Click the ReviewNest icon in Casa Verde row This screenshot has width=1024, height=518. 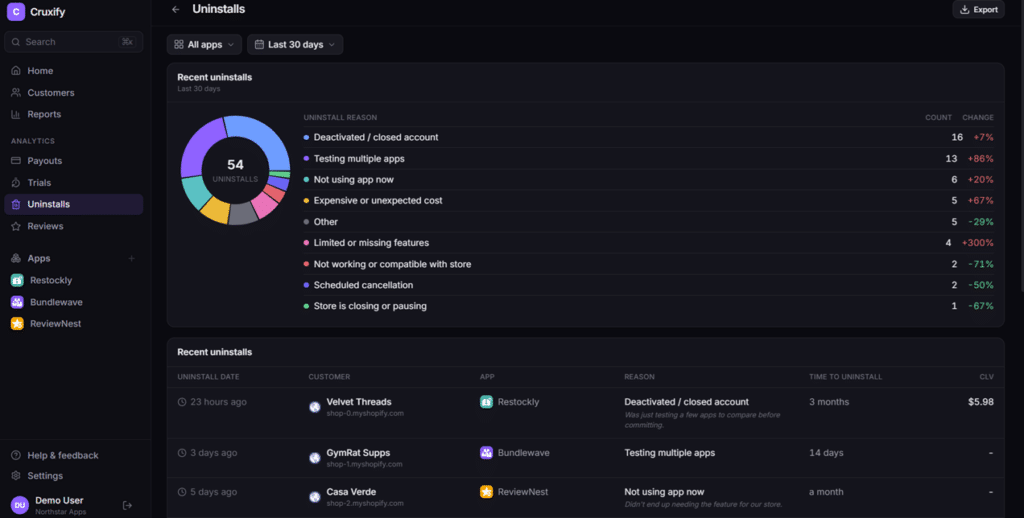tap(486, 492)
